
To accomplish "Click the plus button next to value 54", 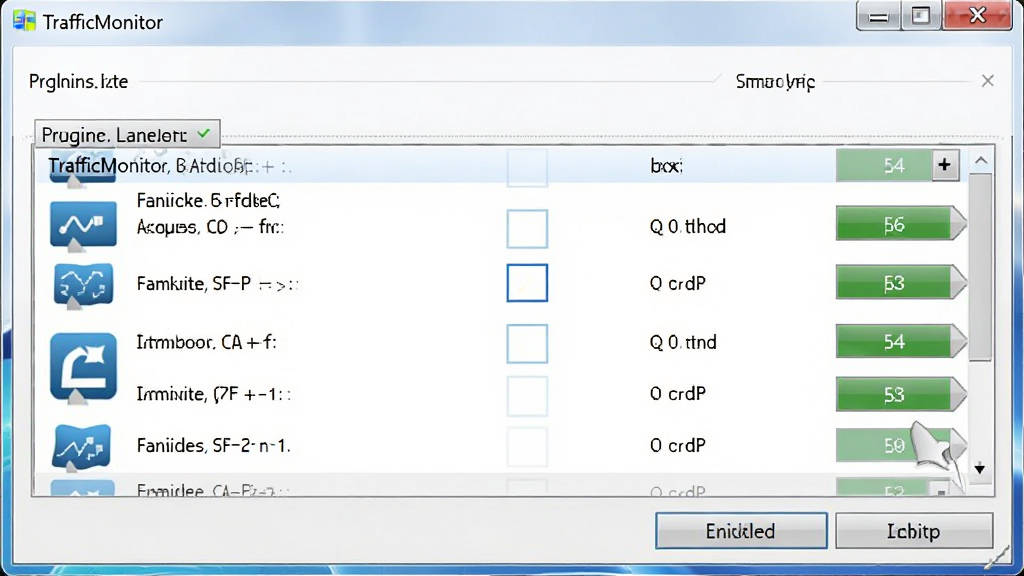I will coord(944,165).
